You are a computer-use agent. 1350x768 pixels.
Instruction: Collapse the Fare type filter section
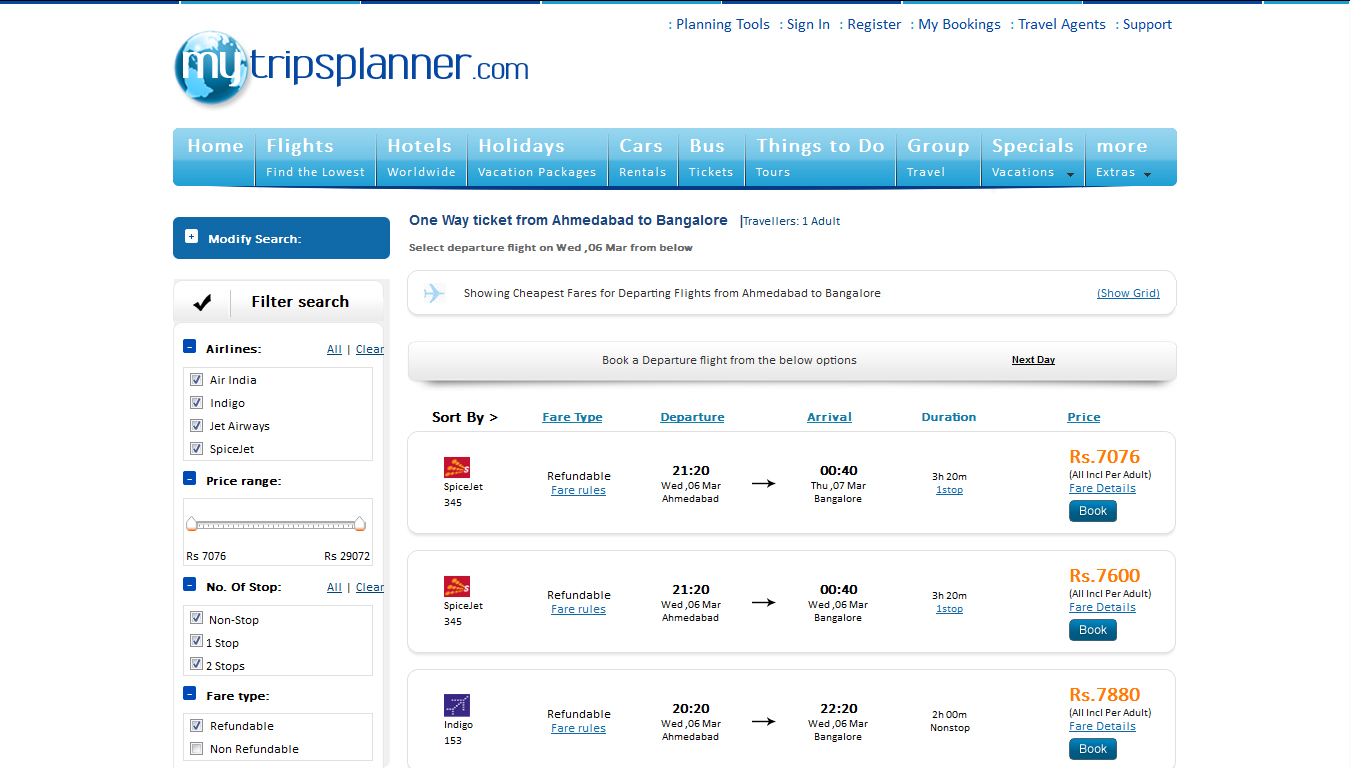tap(189, 694)
